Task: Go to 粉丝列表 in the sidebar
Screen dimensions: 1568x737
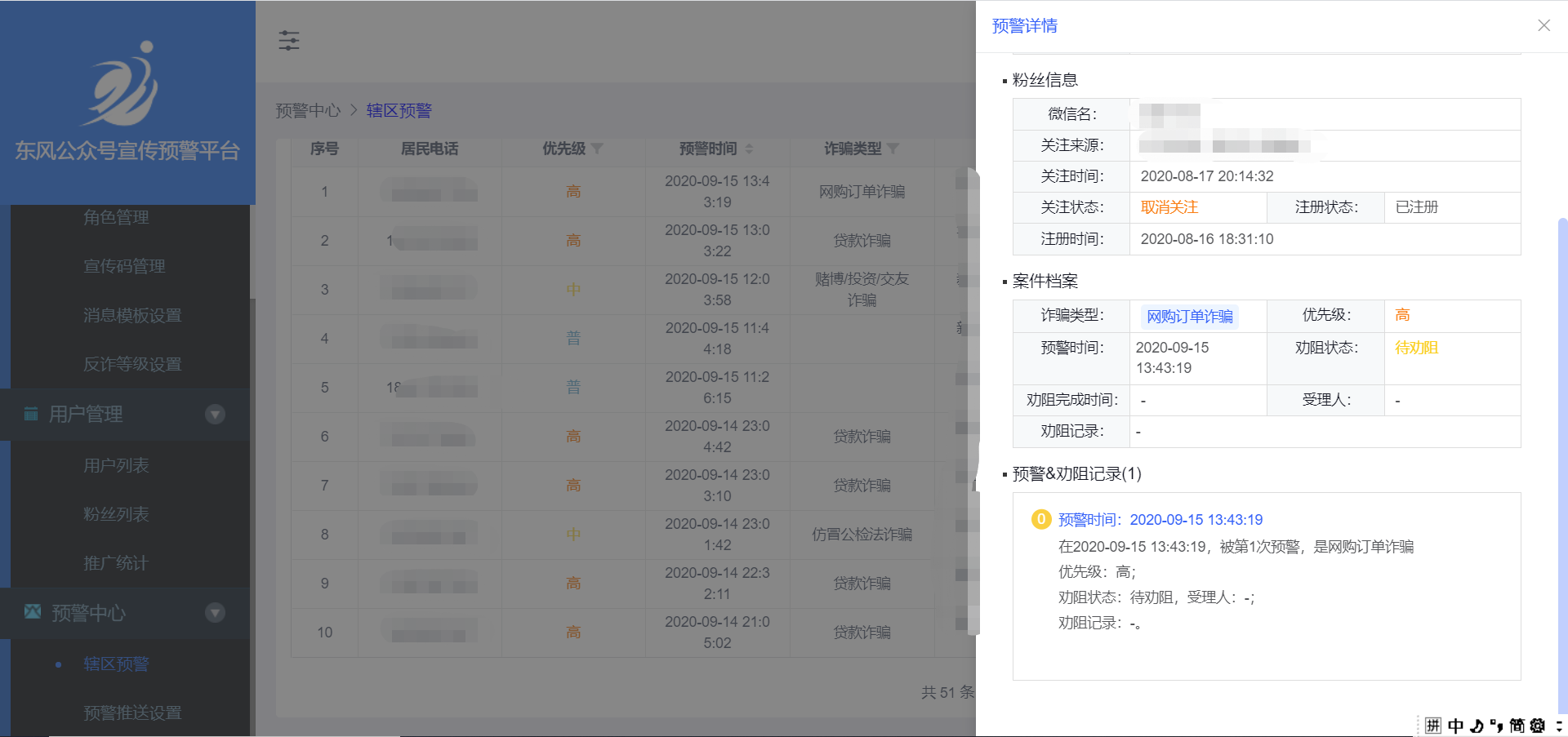Action: point(116,514)
